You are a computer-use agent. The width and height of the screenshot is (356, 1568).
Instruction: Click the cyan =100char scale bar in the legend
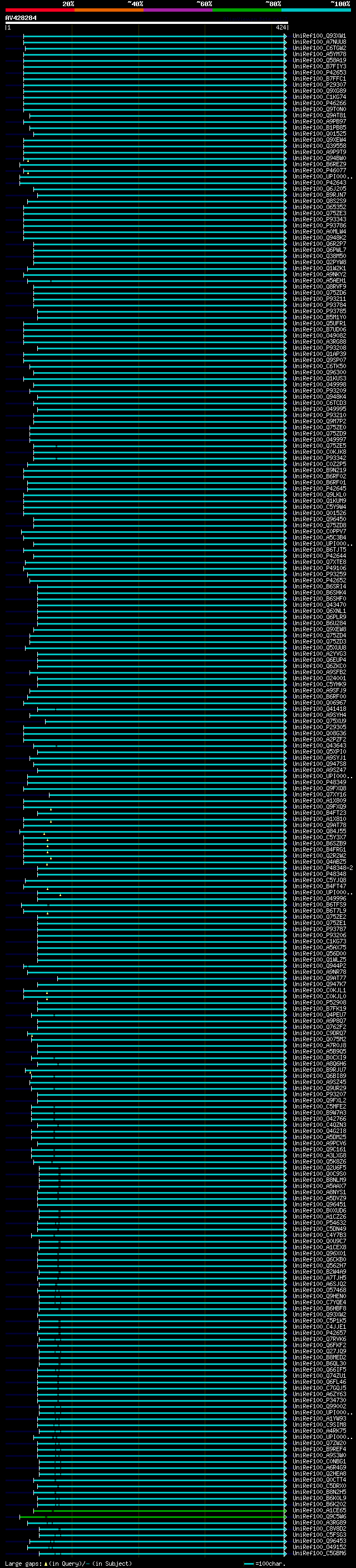pyautogui.click(x=249, y=1564)
